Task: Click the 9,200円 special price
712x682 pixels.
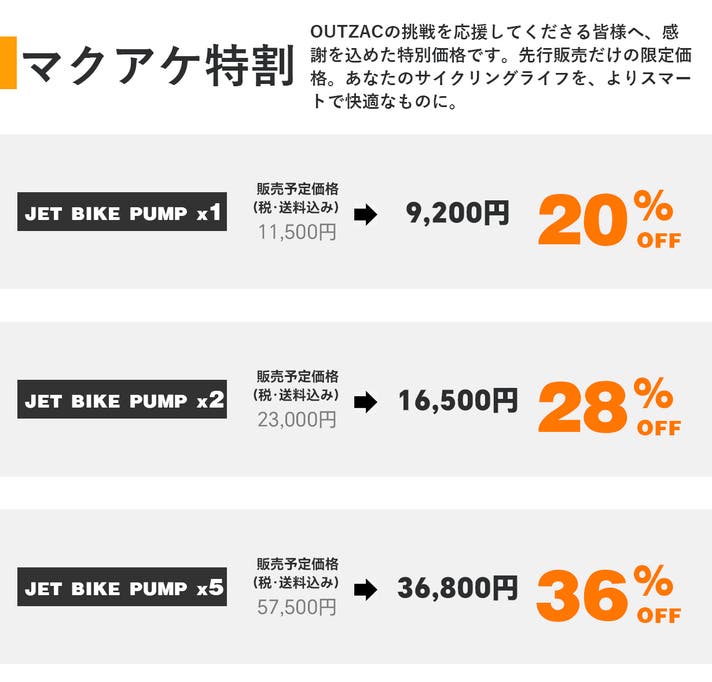Action: 458,213
